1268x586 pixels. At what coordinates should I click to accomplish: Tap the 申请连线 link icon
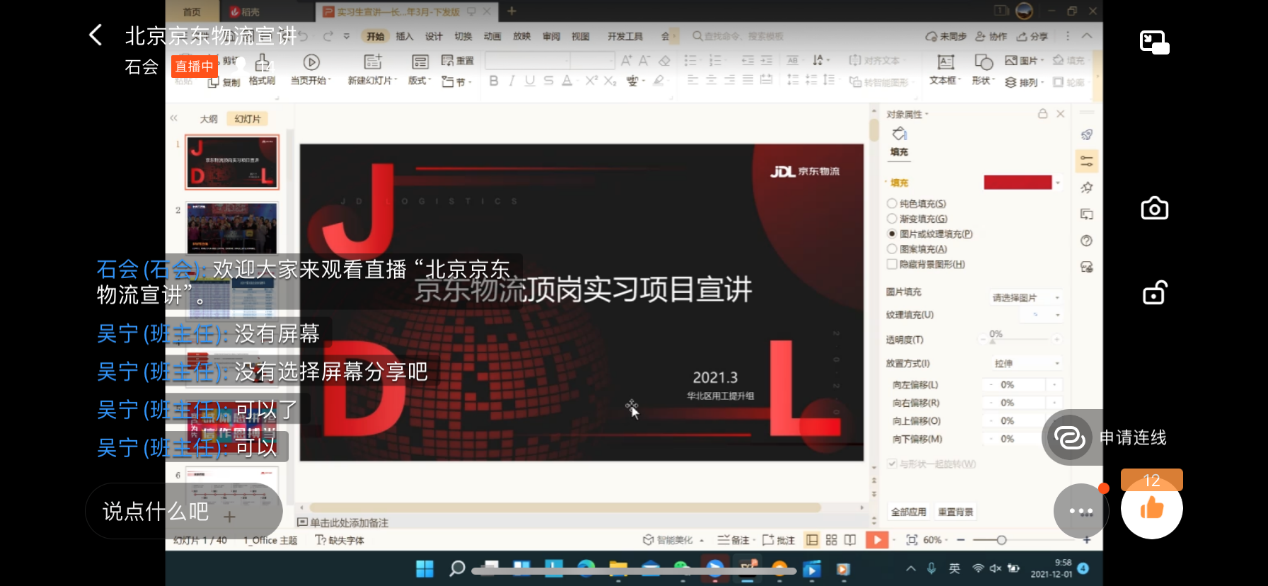pos(1070,437)
